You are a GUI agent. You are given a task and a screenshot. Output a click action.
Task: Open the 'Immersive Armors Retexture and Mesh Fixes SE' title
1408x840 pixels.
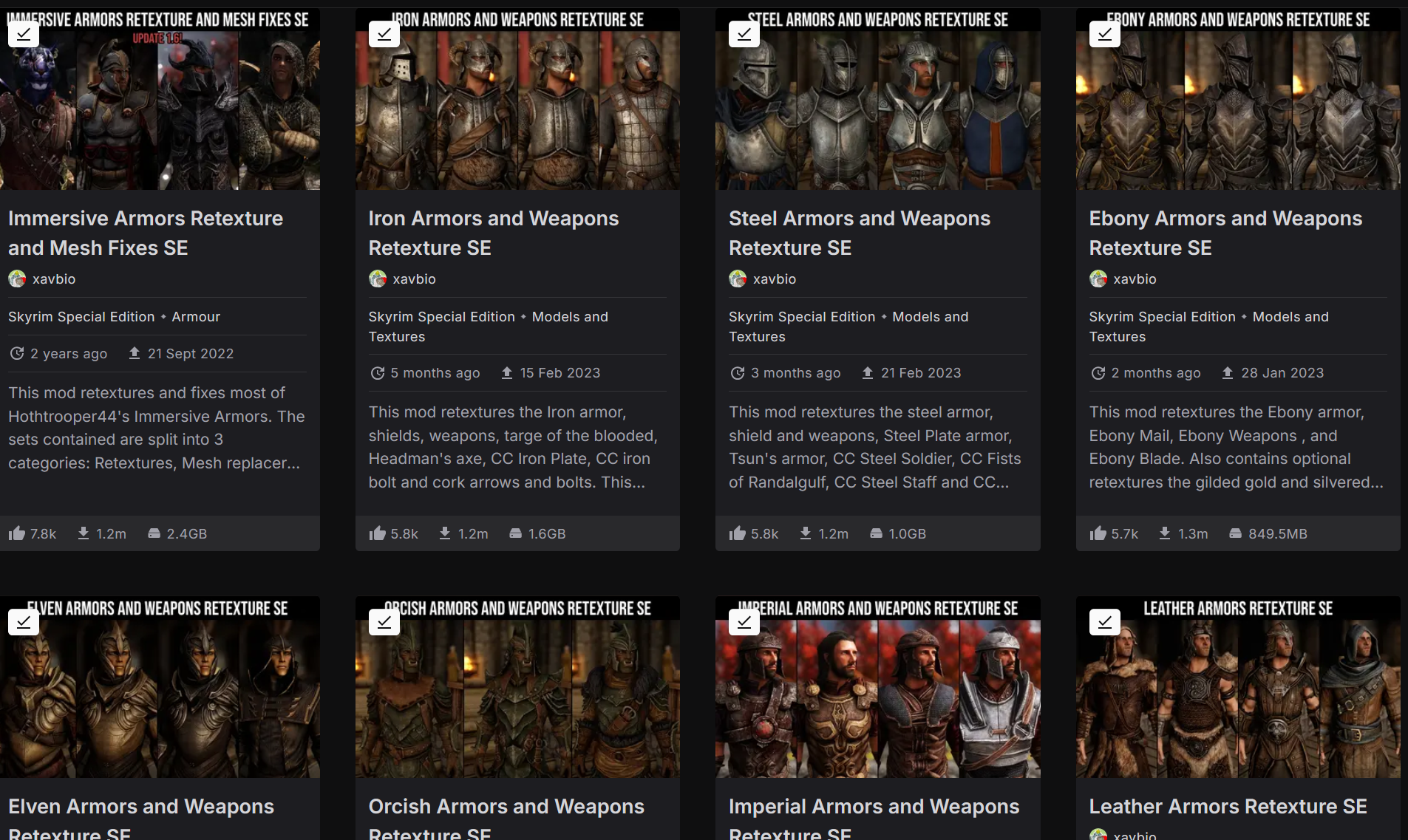pos(146,233)
